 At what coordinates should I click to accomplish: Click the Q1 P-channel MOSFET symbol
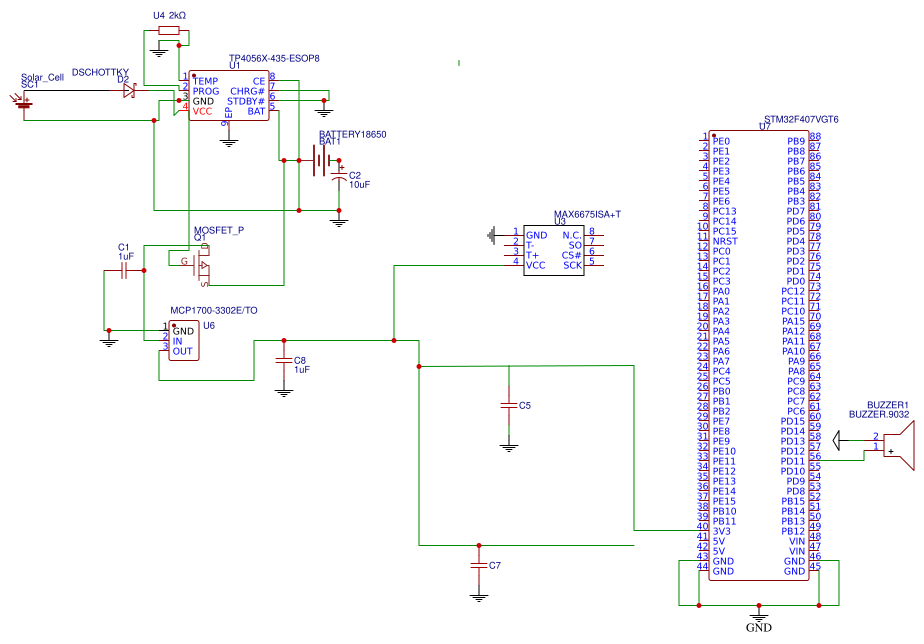pyautogui.click(x=199, y=266)
